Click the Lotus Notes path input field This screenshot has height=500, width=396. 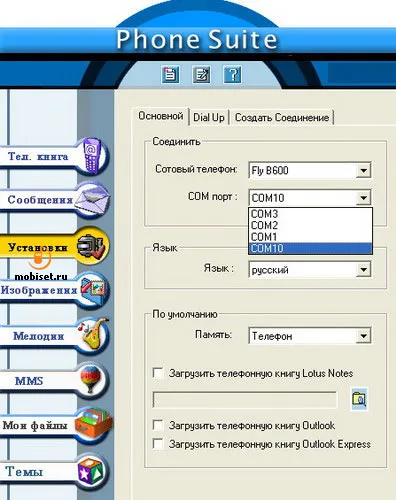[x=245, y=399]
